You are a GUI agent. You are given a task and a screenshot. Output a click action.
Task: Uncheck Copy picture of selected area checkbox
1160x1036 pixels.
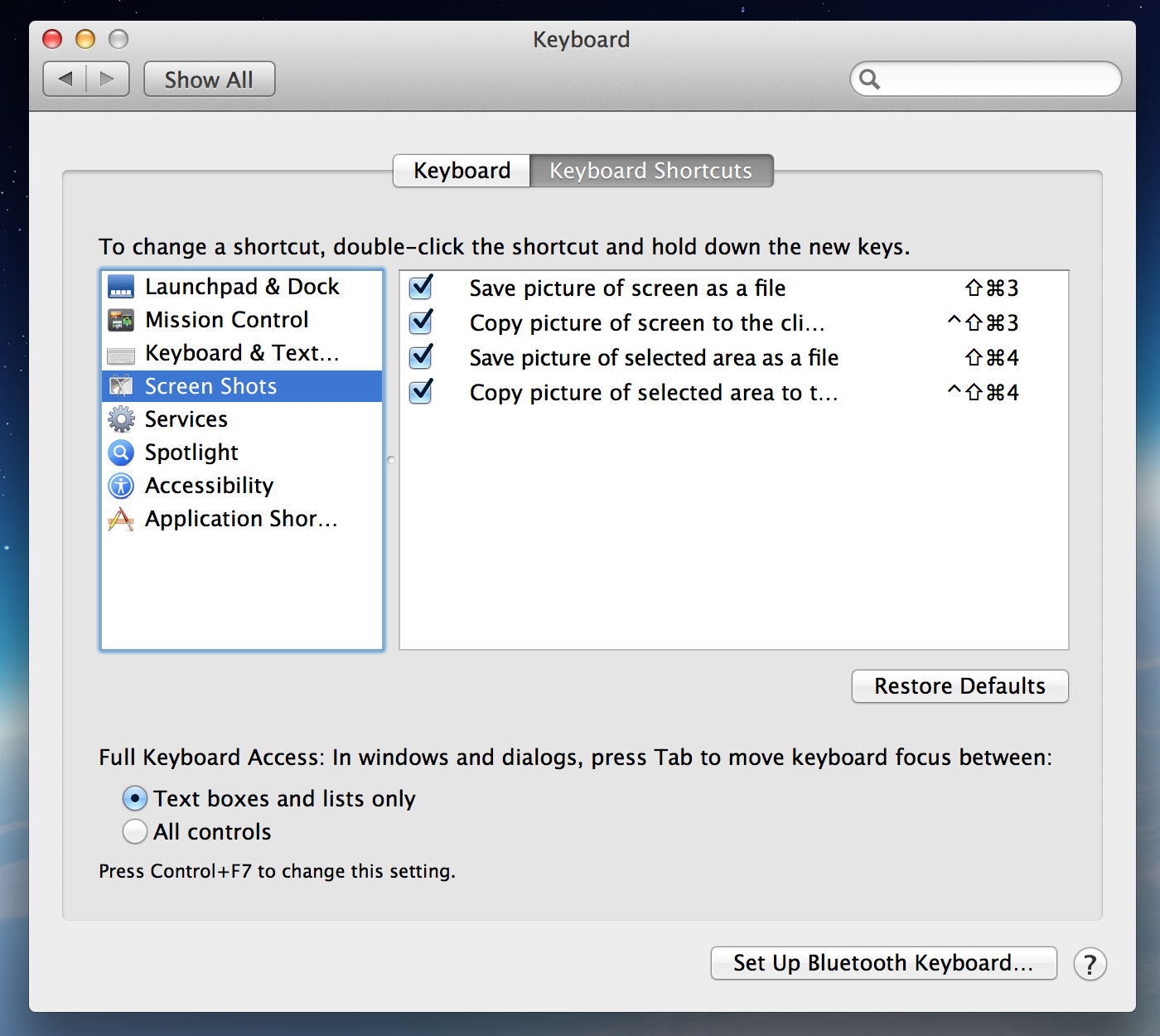421,391
